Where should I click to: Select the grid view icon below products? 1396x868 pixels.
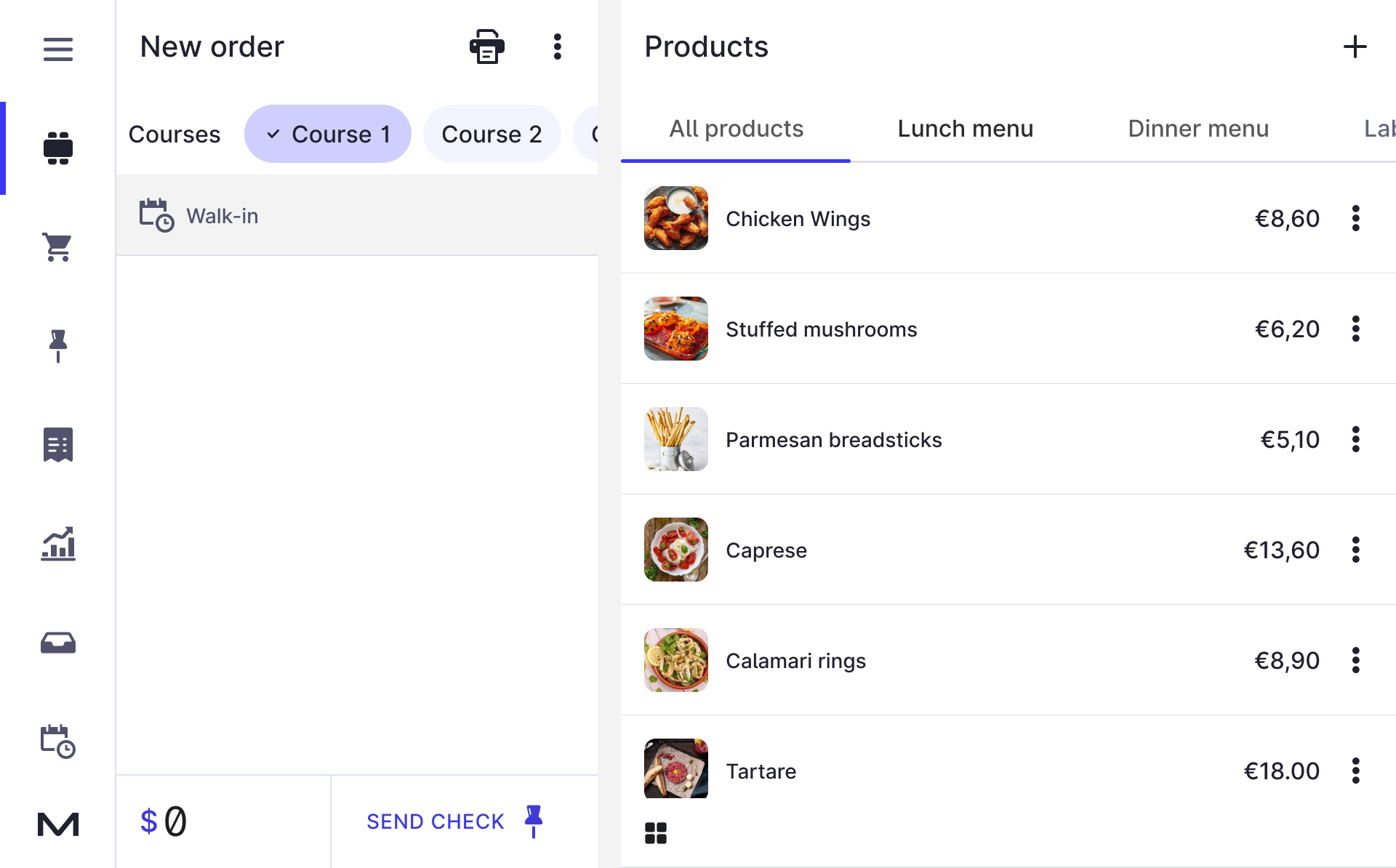[656, 833]
